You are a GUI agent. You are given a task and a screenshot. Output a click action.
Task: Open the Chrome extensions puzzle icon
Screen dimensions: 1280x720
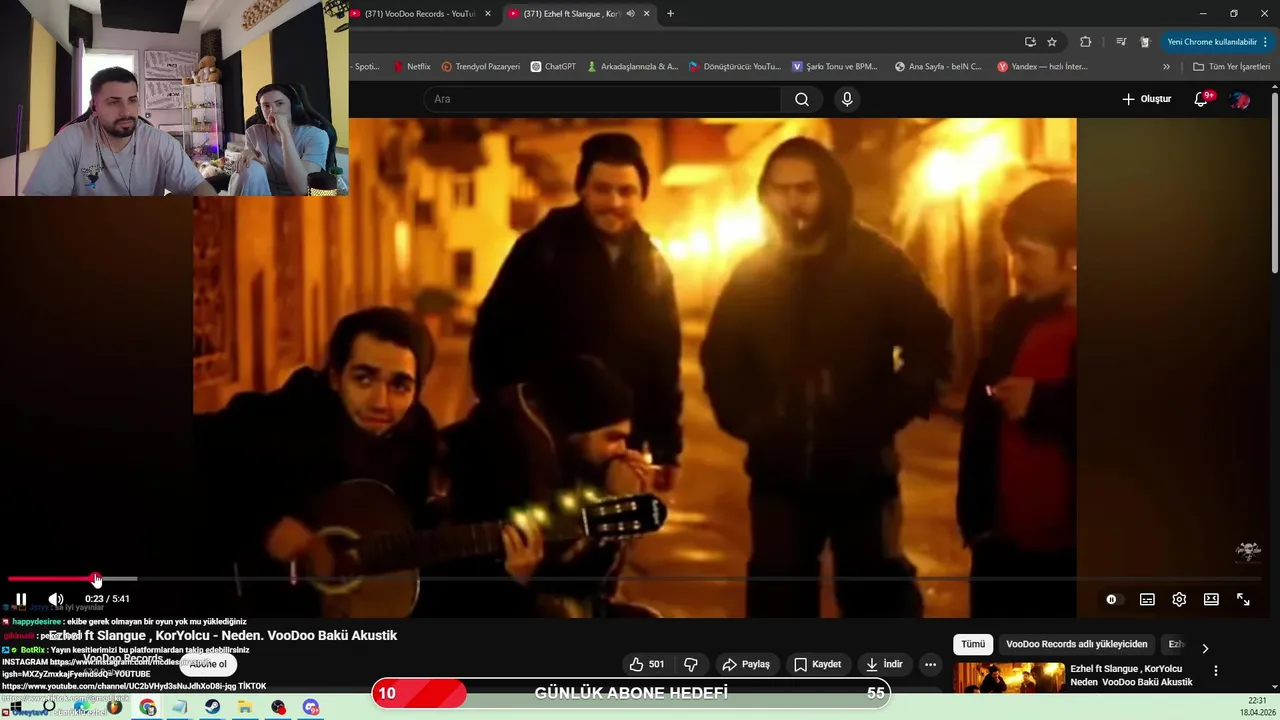point(1085,42)
